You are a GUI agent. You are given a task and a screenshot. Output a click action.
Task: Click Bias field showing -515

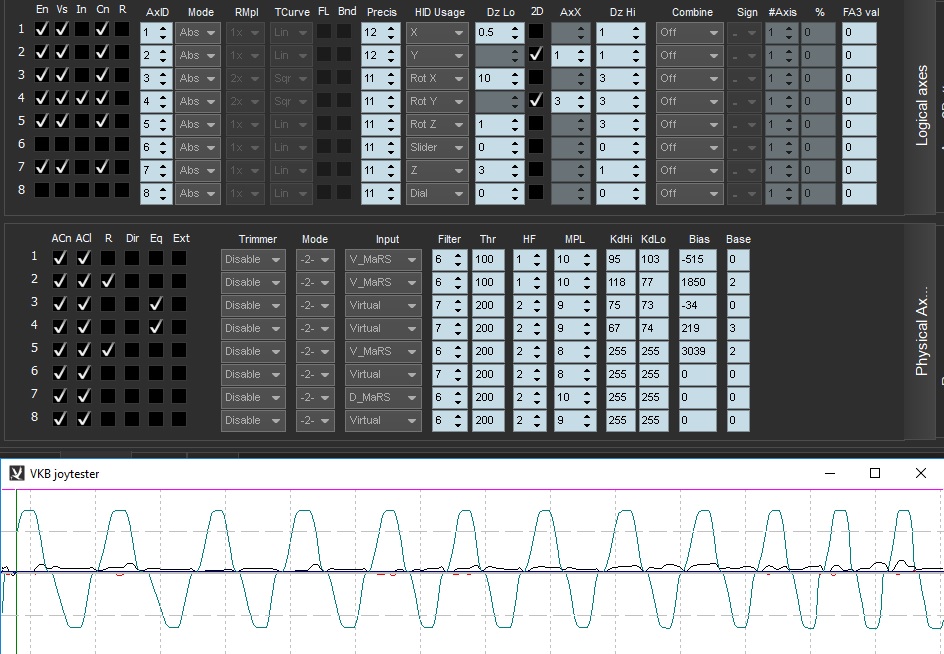(697, 260)
